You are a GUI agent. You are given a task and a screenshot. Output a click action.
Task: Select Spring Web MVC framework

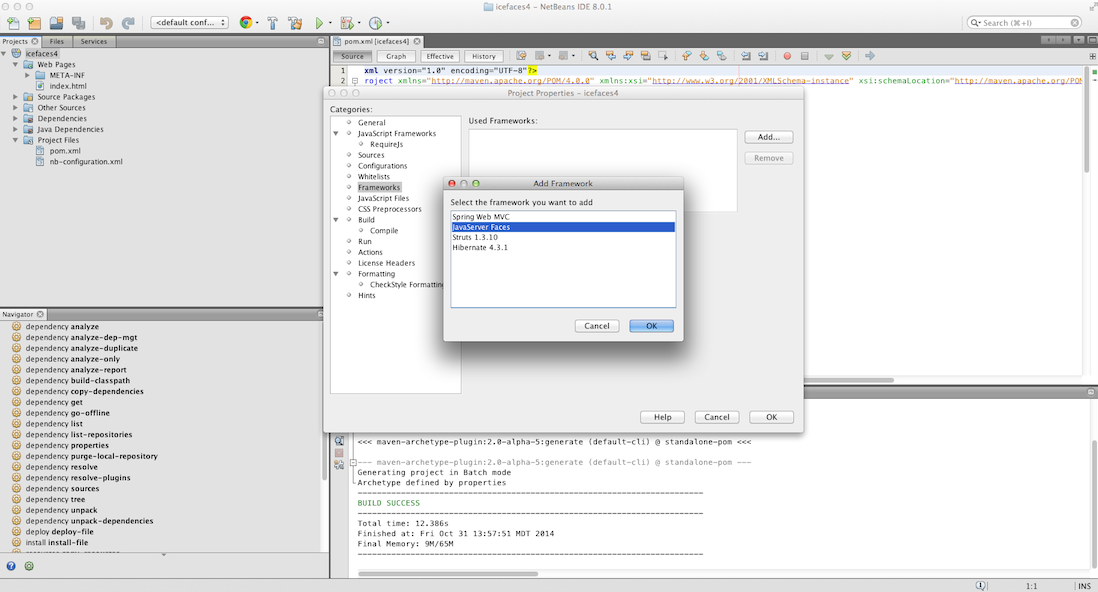point(481,216)
